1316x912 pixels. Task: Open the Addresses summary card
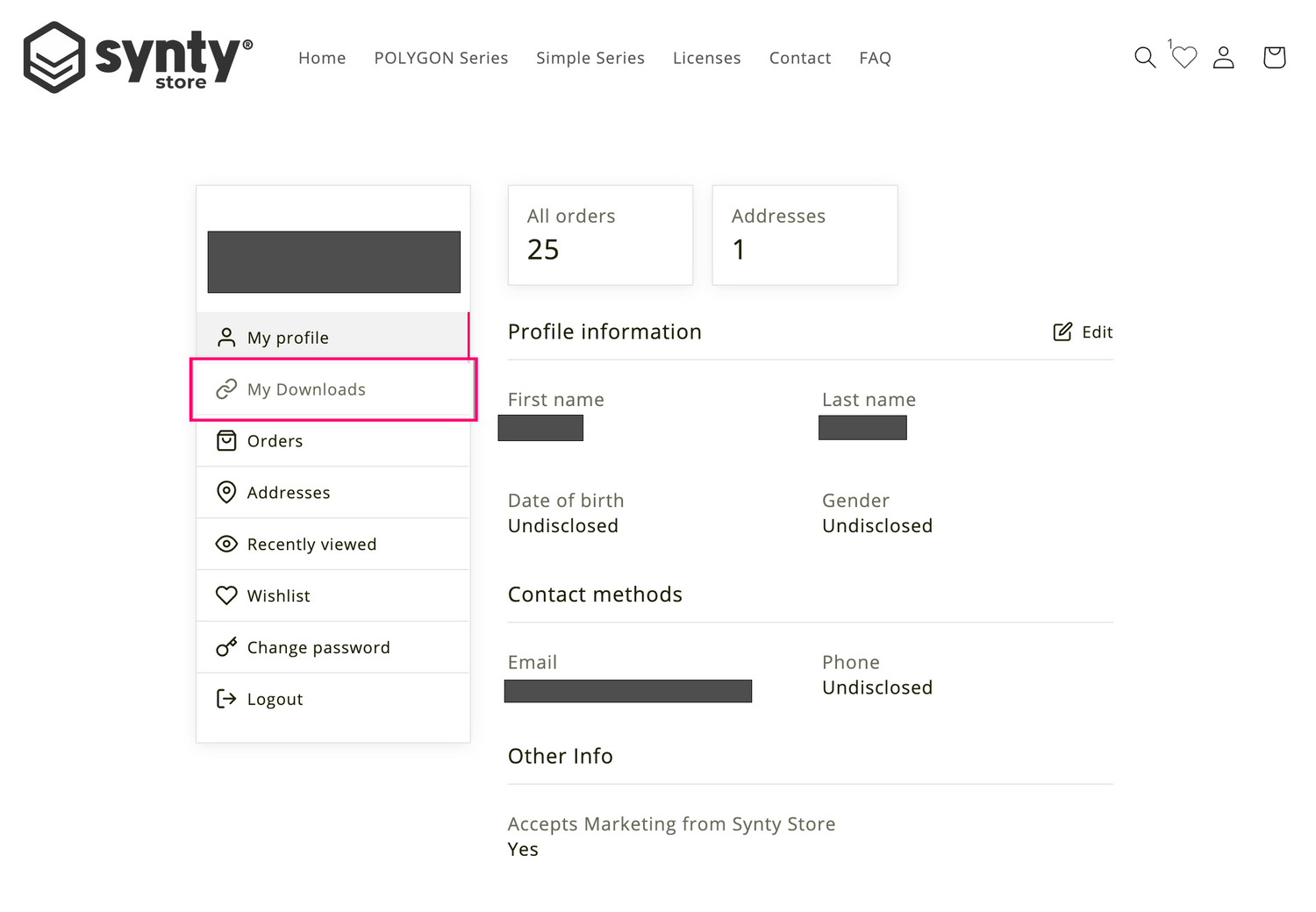pos(805,235)
